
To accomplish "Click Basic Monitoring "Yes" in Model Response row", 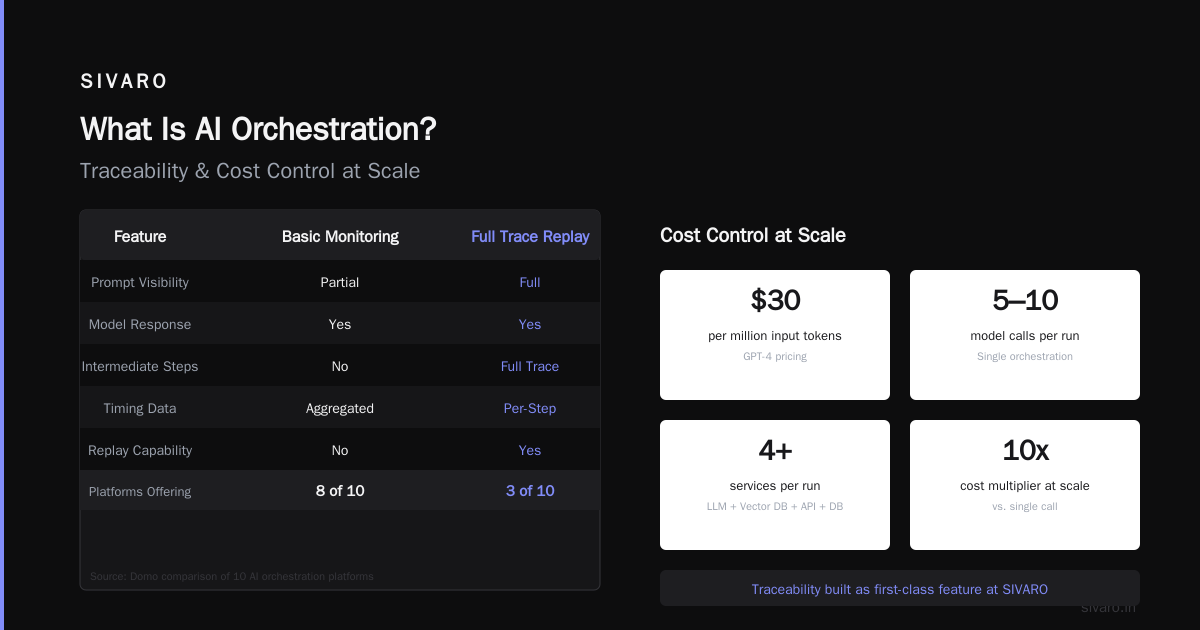I will click(340, 325).
